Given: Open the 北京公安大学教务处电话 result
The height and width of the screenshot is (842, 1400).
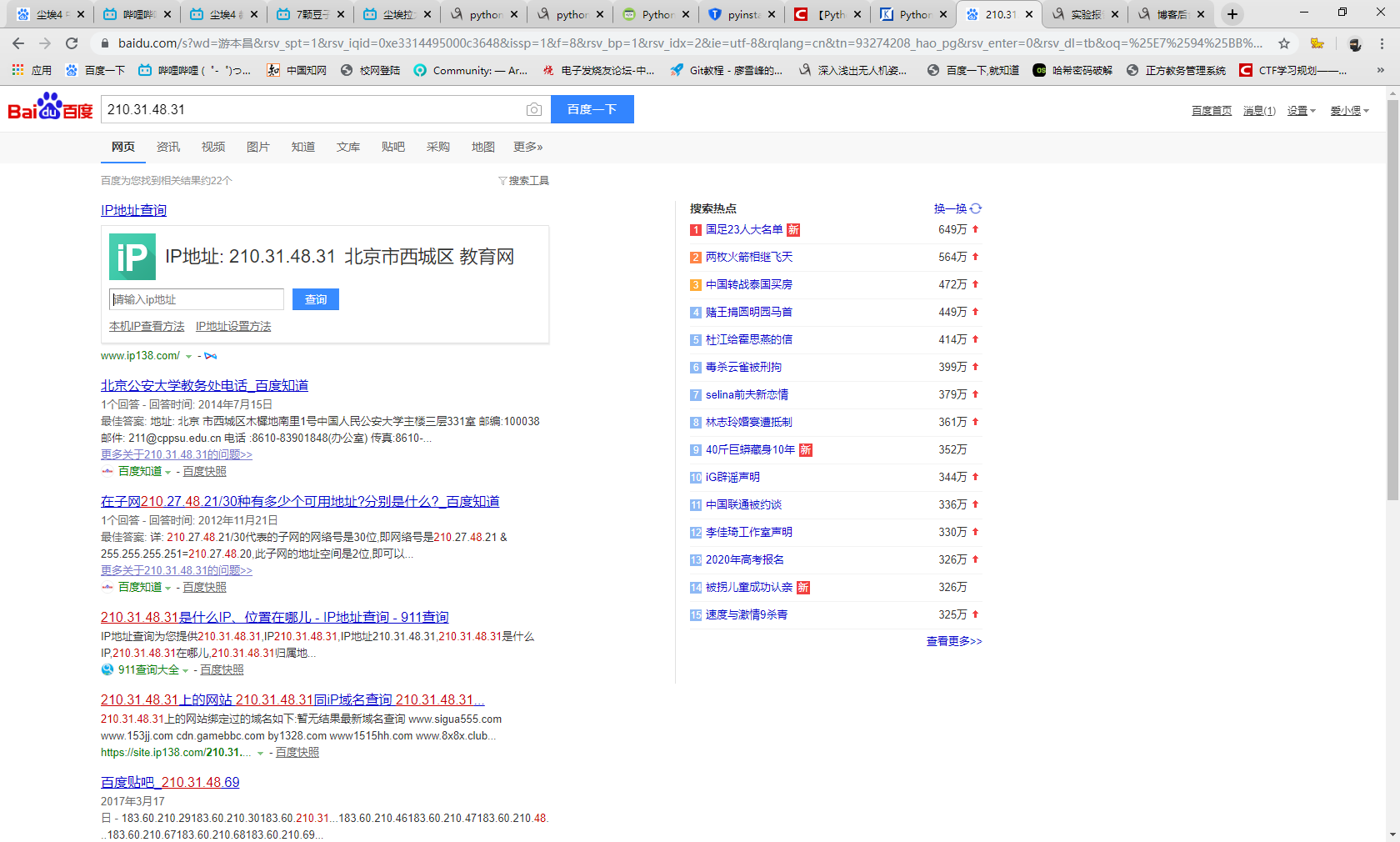Looking at the screenshot, I should coord(205,385).
